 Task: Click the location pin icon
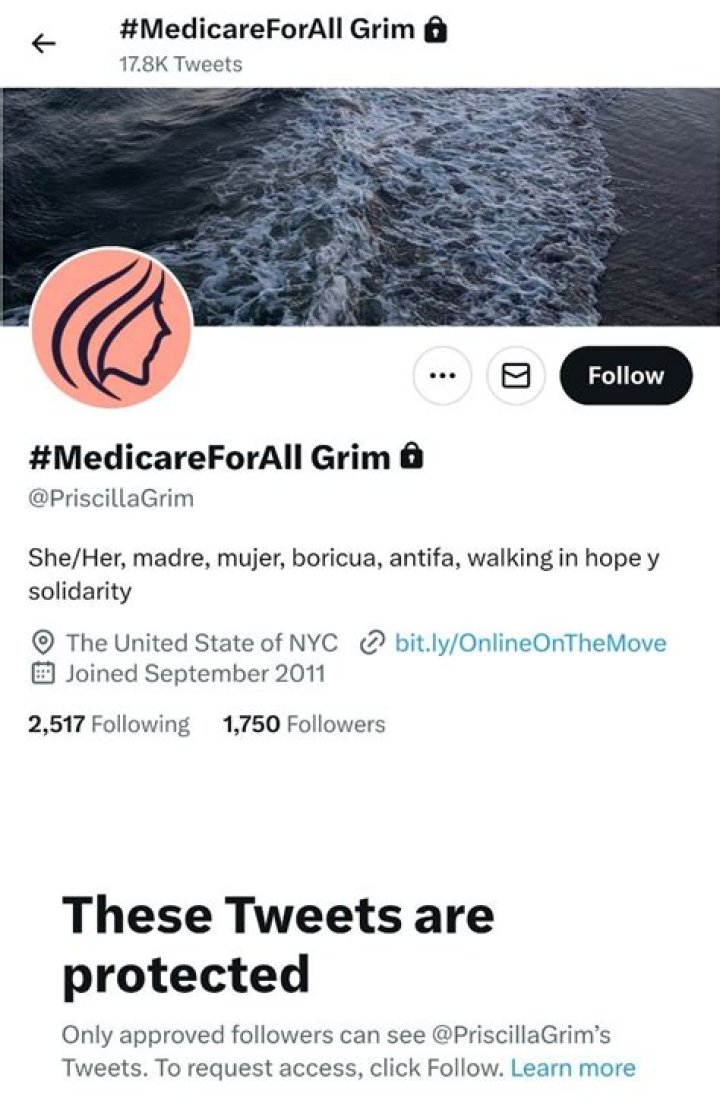(42, 643)
